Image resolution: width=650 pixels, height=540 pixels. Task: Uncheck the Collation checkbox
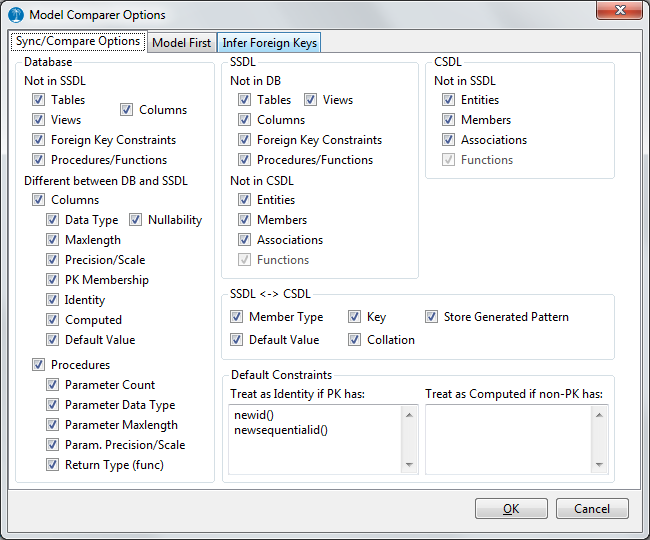coord(355,340)
